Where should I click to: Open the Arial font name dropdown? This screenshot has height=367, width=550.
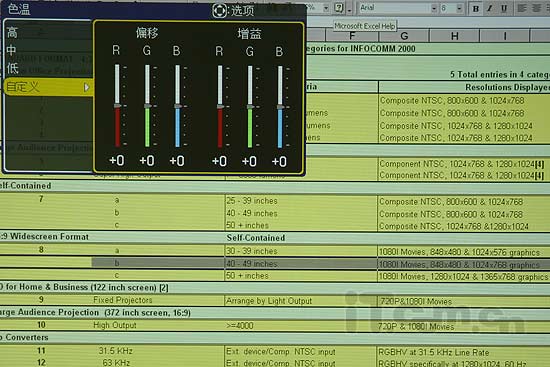[x=434, y=8]
